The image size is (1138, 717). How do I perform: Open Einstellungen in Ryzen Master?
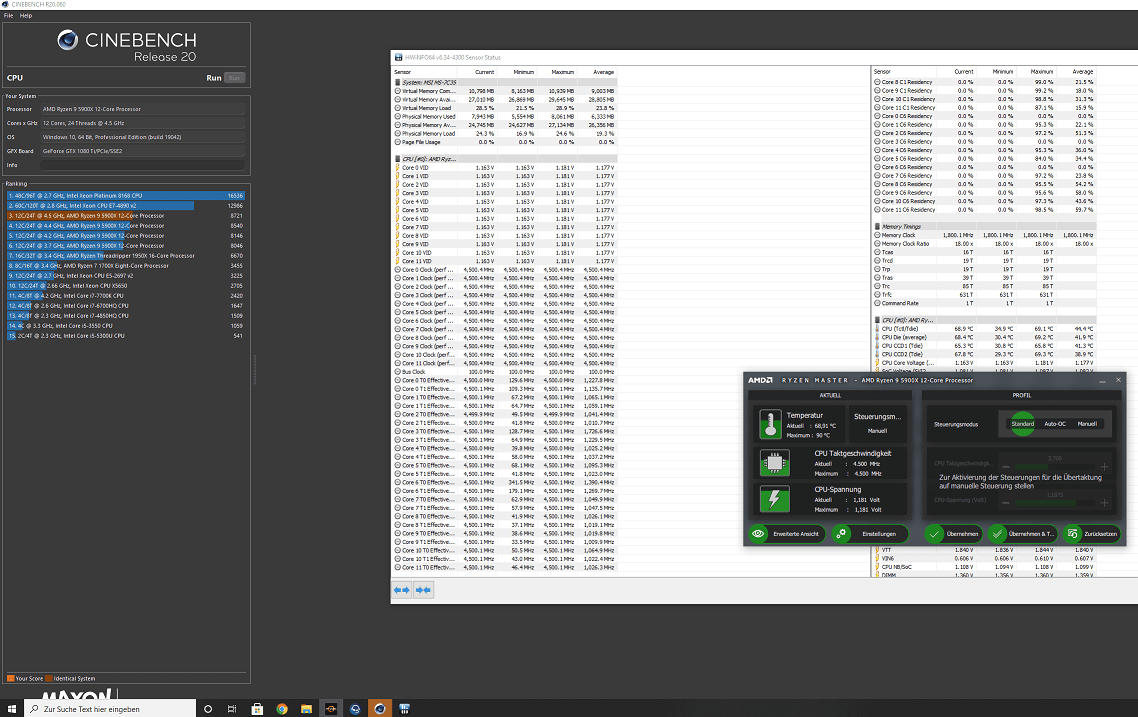tap(870, 534)
